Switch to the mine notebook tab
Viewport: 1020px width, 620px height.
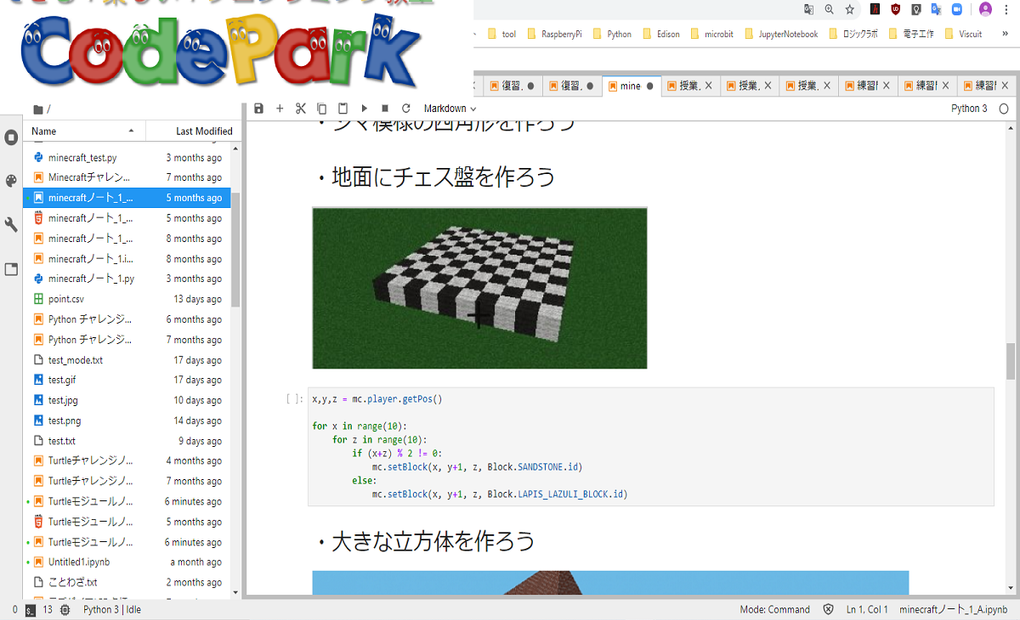[x=631, y=86]
